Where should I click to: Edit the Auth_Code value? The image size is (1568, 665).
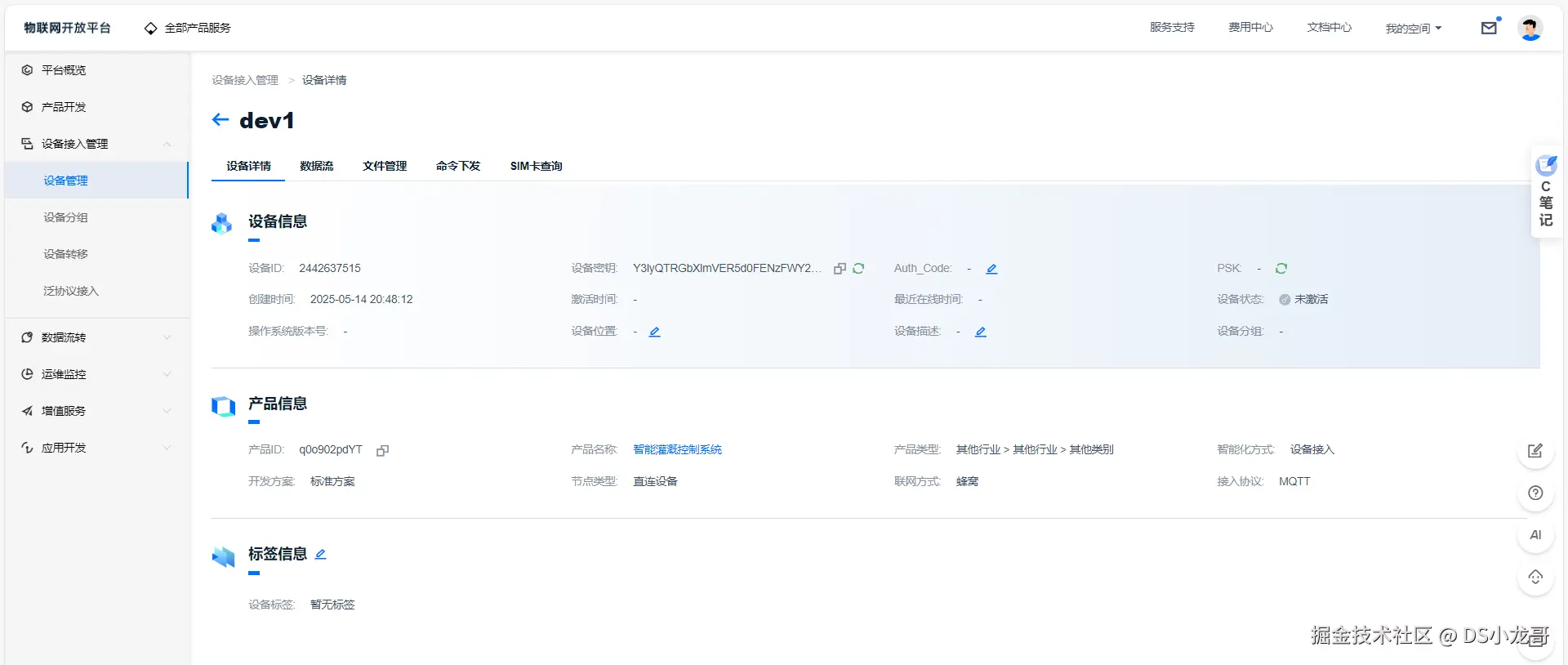991,269
